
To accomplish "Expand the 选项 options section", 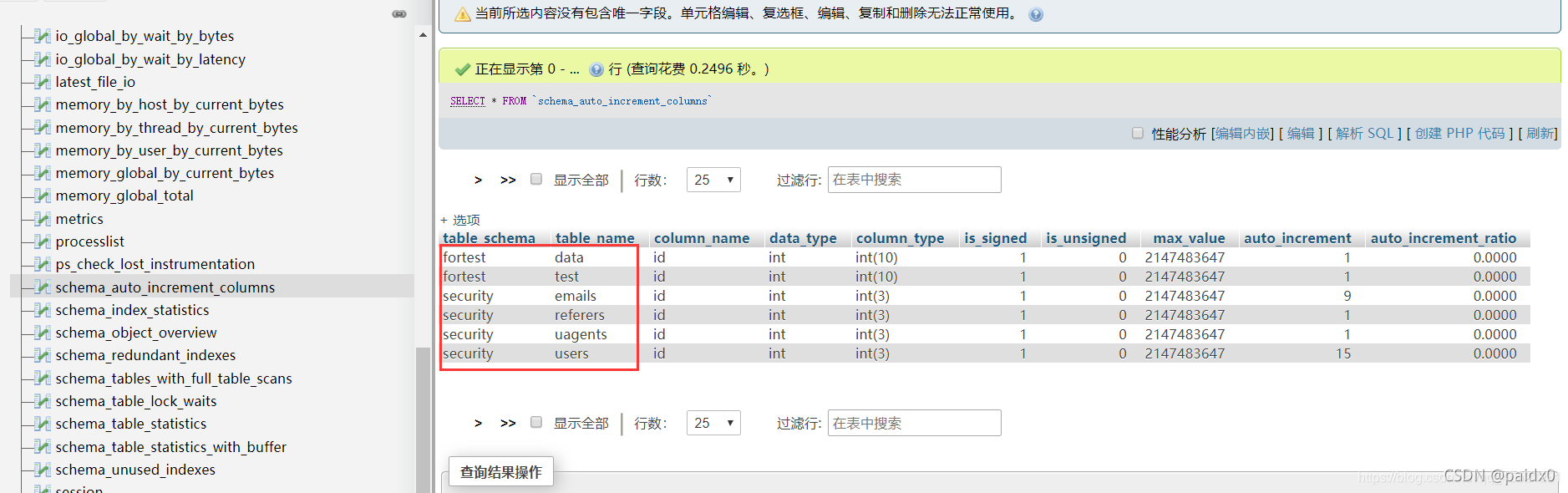I will (x=460, y=220).
